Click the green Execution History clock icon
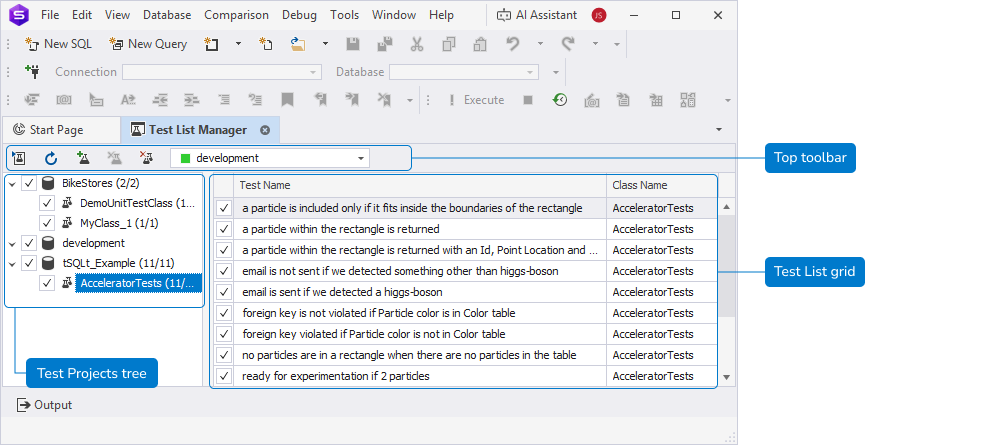Viewport: 1000px width, 445px height. pyautogui.click(x=561, y=100)
